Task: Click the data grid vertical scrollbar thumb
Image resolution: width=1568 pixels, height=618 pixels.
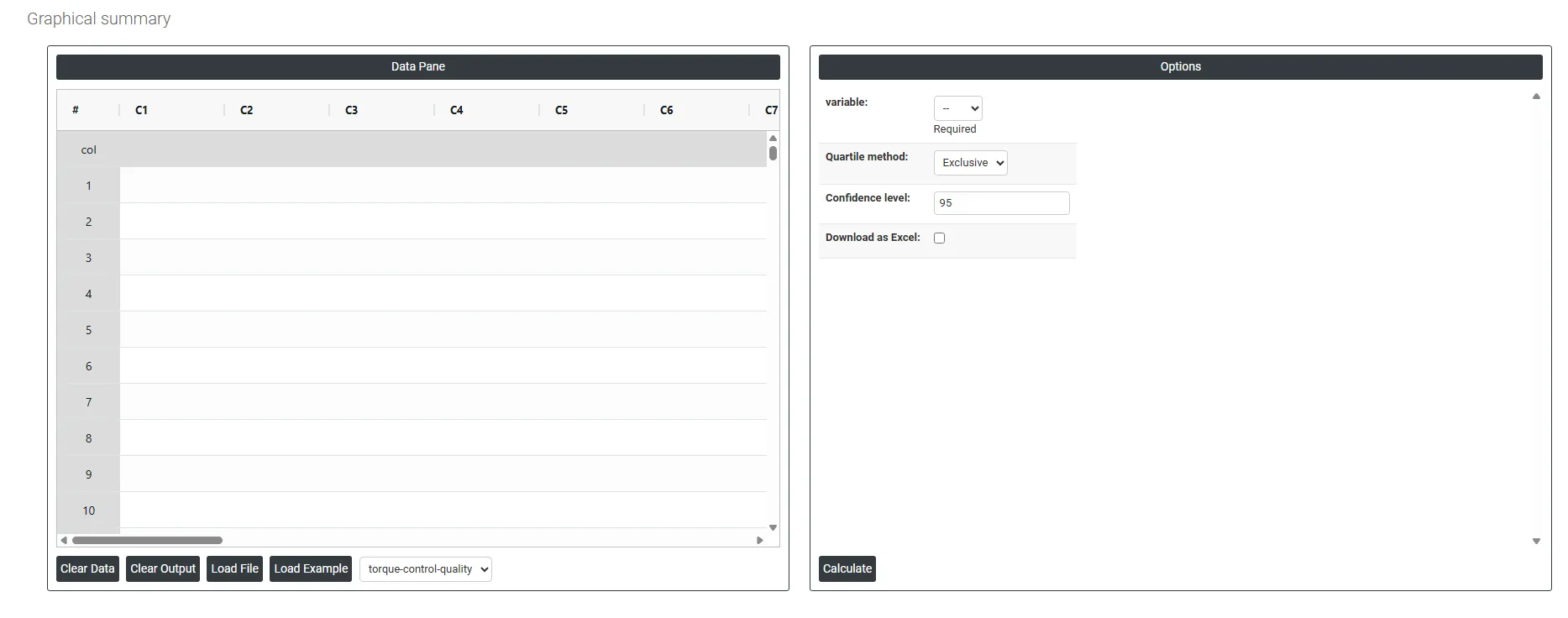Action: pos(773,153)
